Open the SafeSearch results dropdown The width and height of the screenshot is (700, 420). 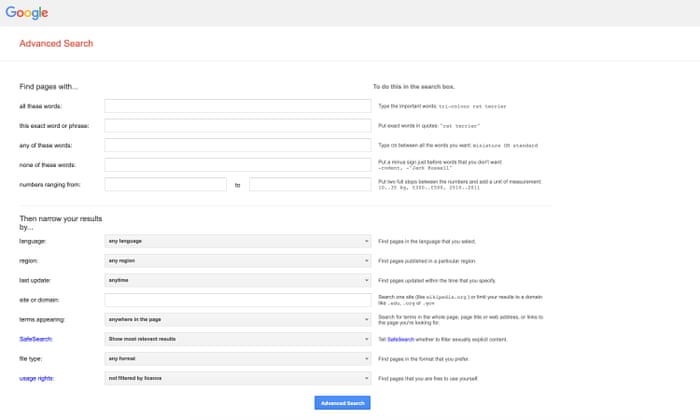(x=238, y=339)
